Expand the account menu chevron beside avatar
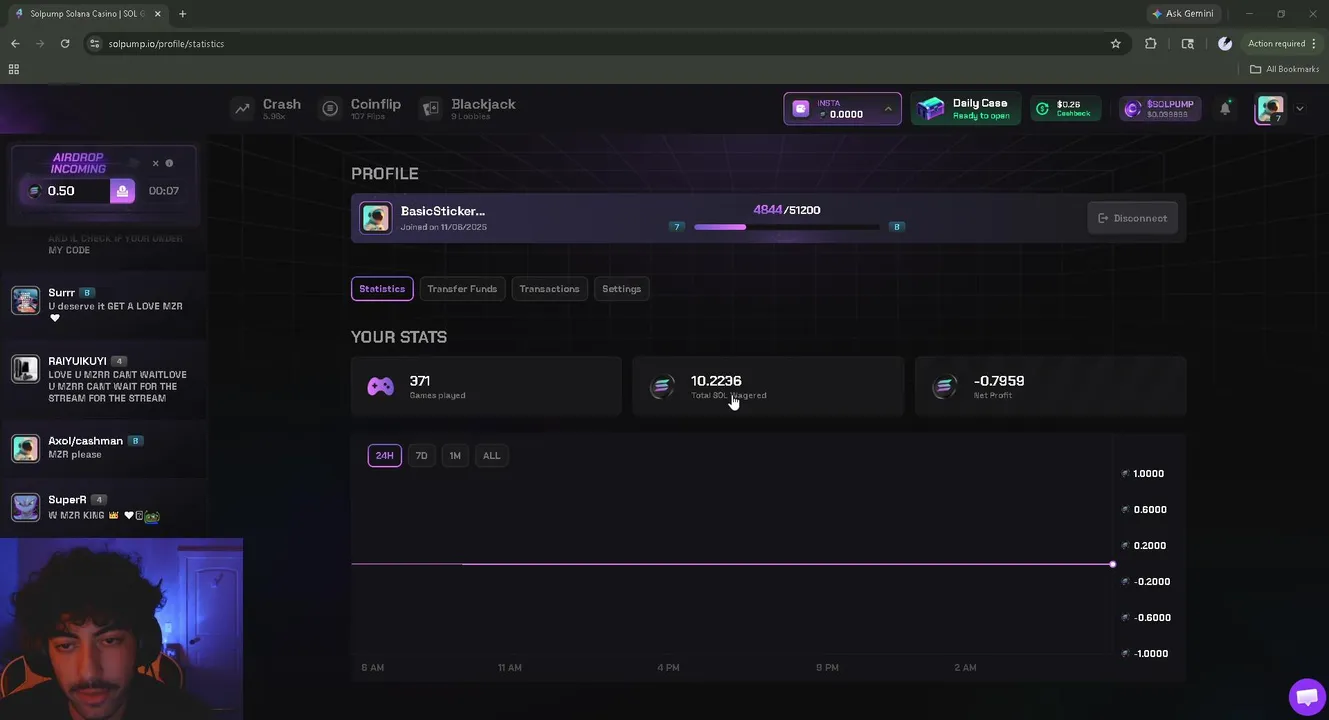Viewport: 1329px width, 720px height. [x=1300, y=109]
